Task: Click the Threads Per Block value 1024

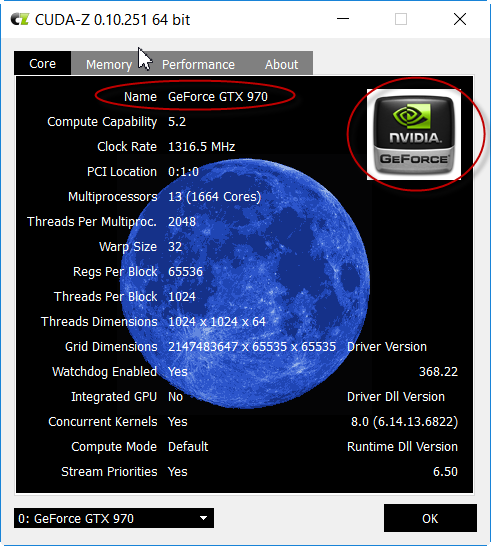Action: click(182, 297)
